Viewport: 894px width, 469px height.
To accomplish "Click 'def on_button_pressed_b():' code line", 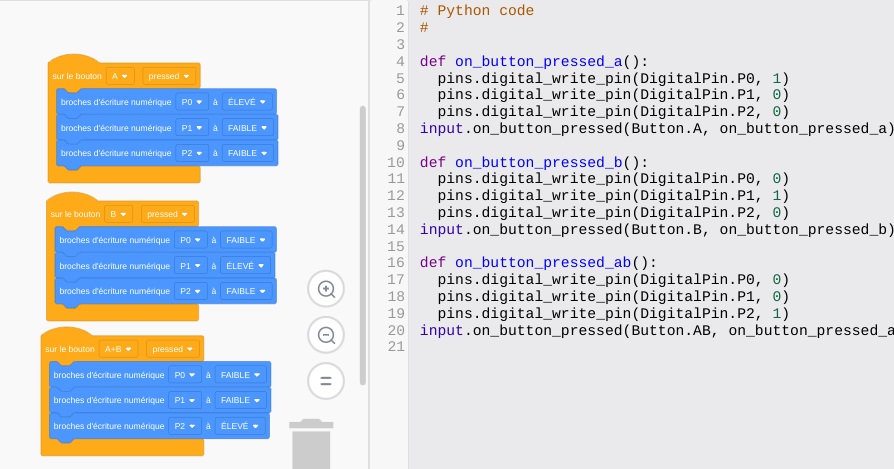I will click(x=534, y=162).
